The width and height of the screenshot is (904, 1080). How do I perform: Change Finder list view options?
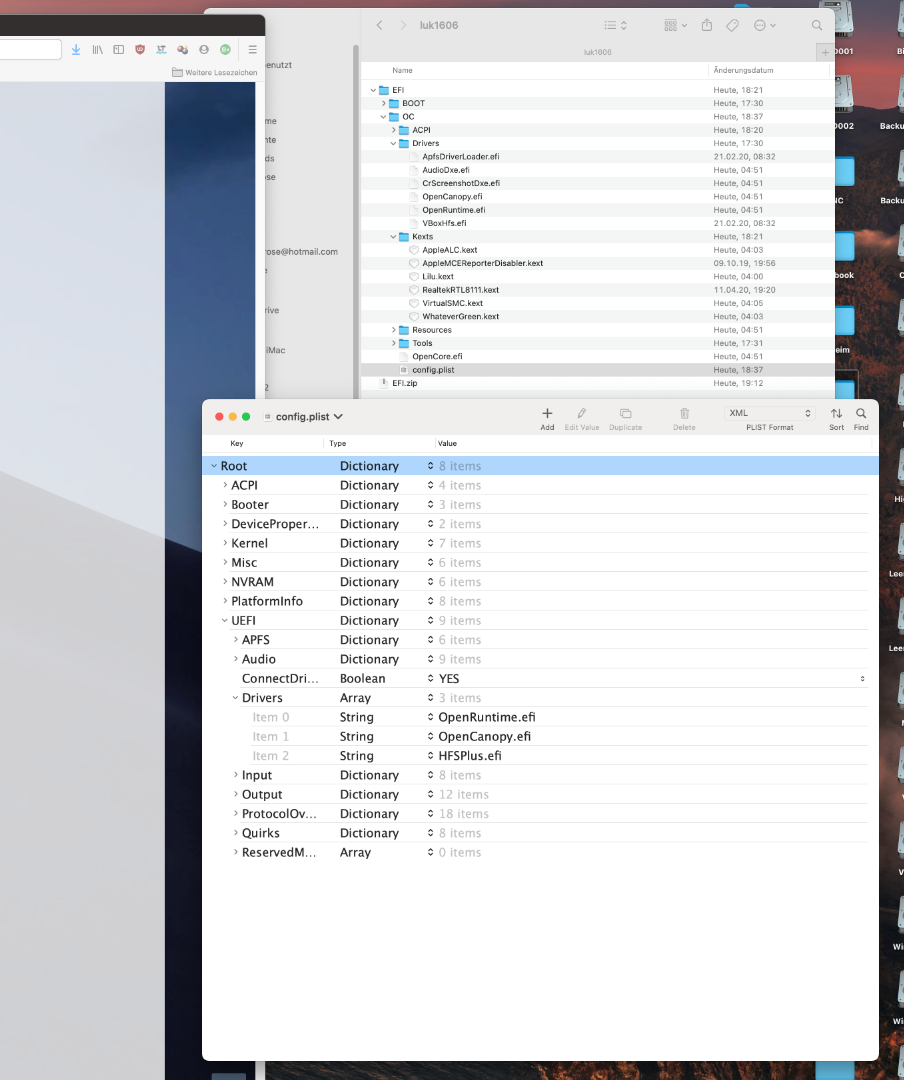615,25
